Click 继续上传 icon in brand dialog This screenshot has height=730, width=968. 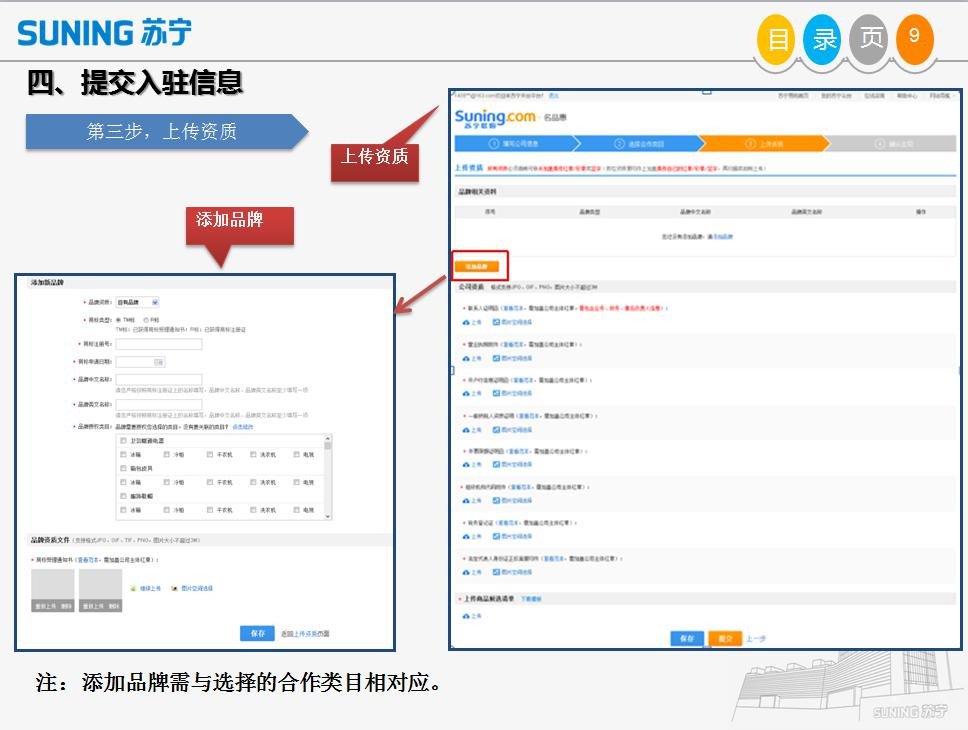tap(133, 589)
